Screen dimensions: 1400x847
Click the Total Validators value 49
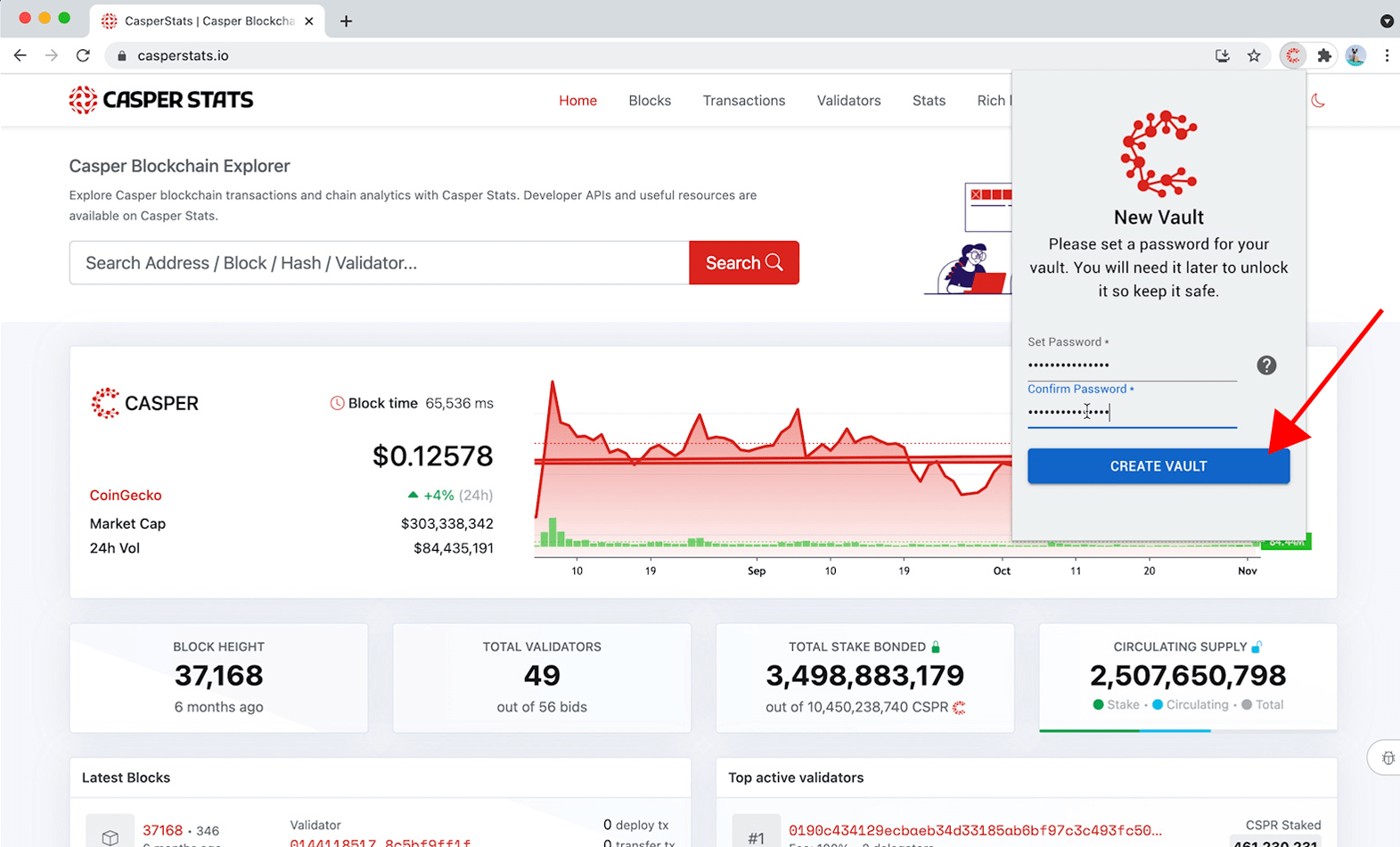542,676
